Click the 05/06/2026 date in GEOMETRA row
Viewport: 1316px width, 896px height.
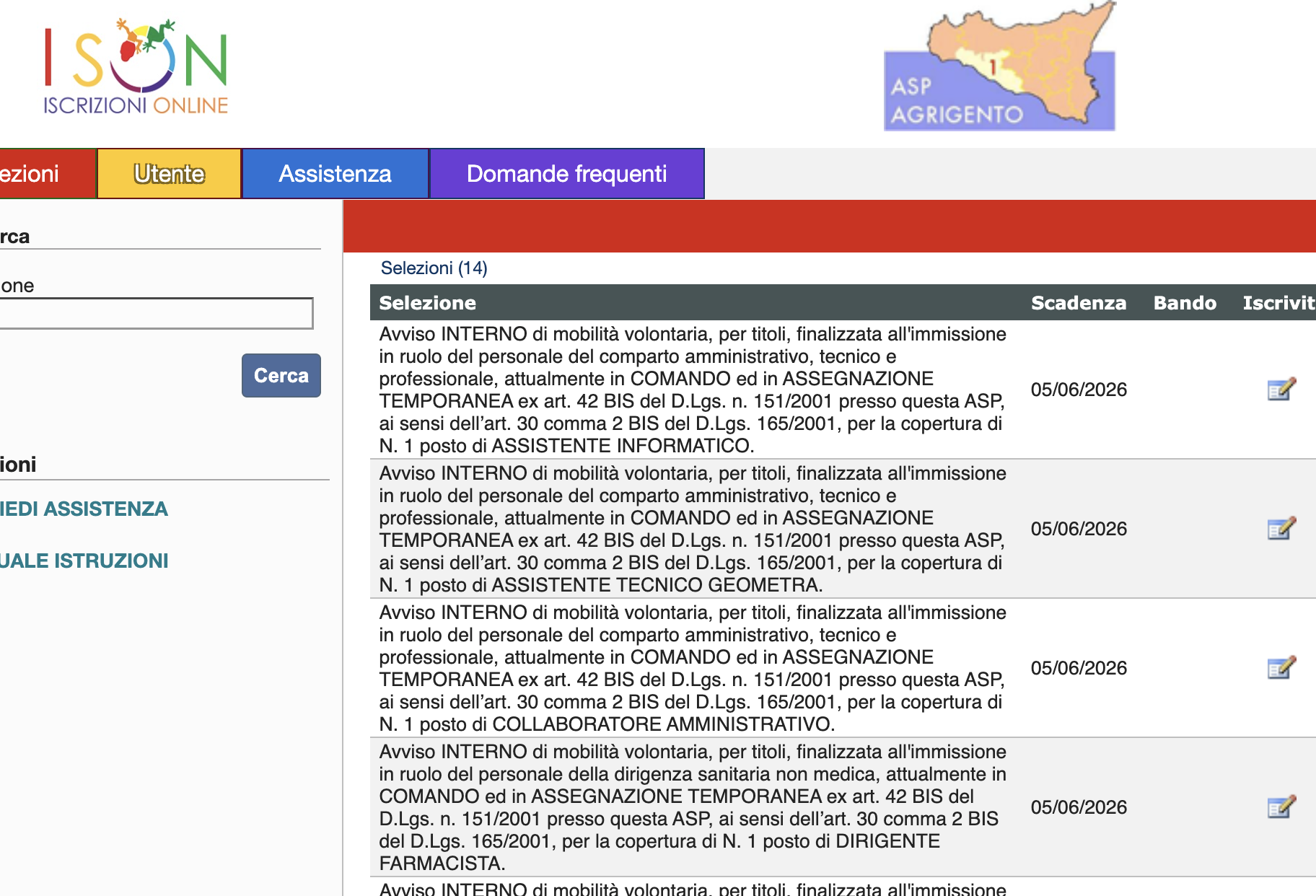(x=1079, y=529)
